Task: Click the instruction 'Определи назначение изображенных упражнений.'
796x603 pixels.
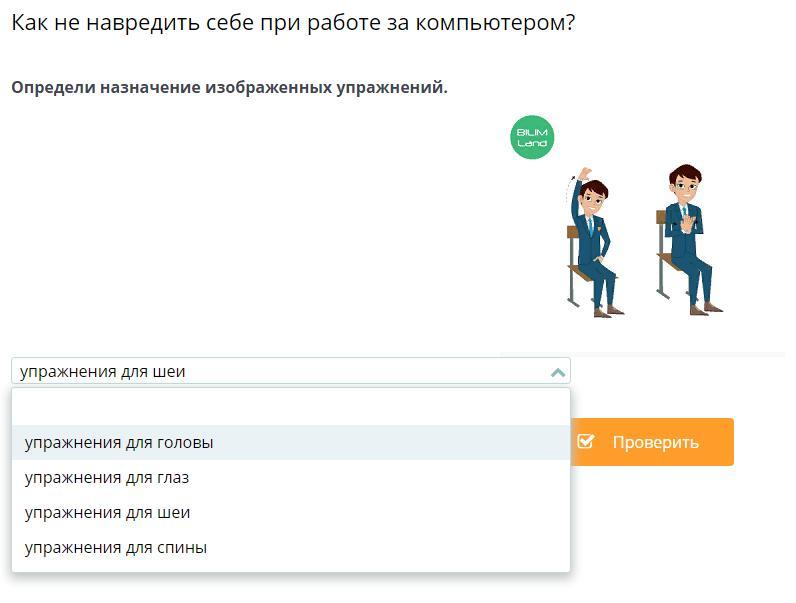Action: (229, 88)
